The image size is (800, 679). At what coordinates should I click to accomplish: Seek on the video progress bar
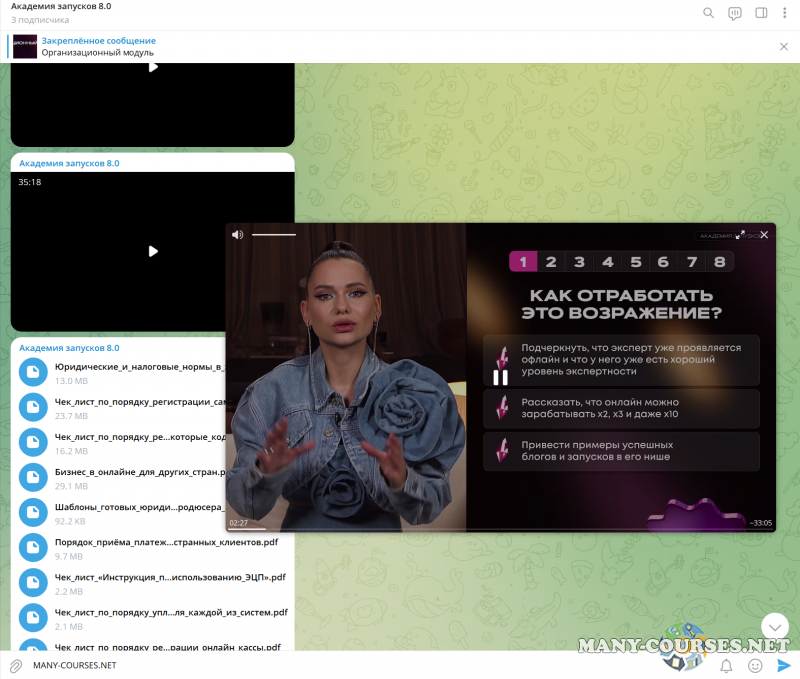coord(500,529)
